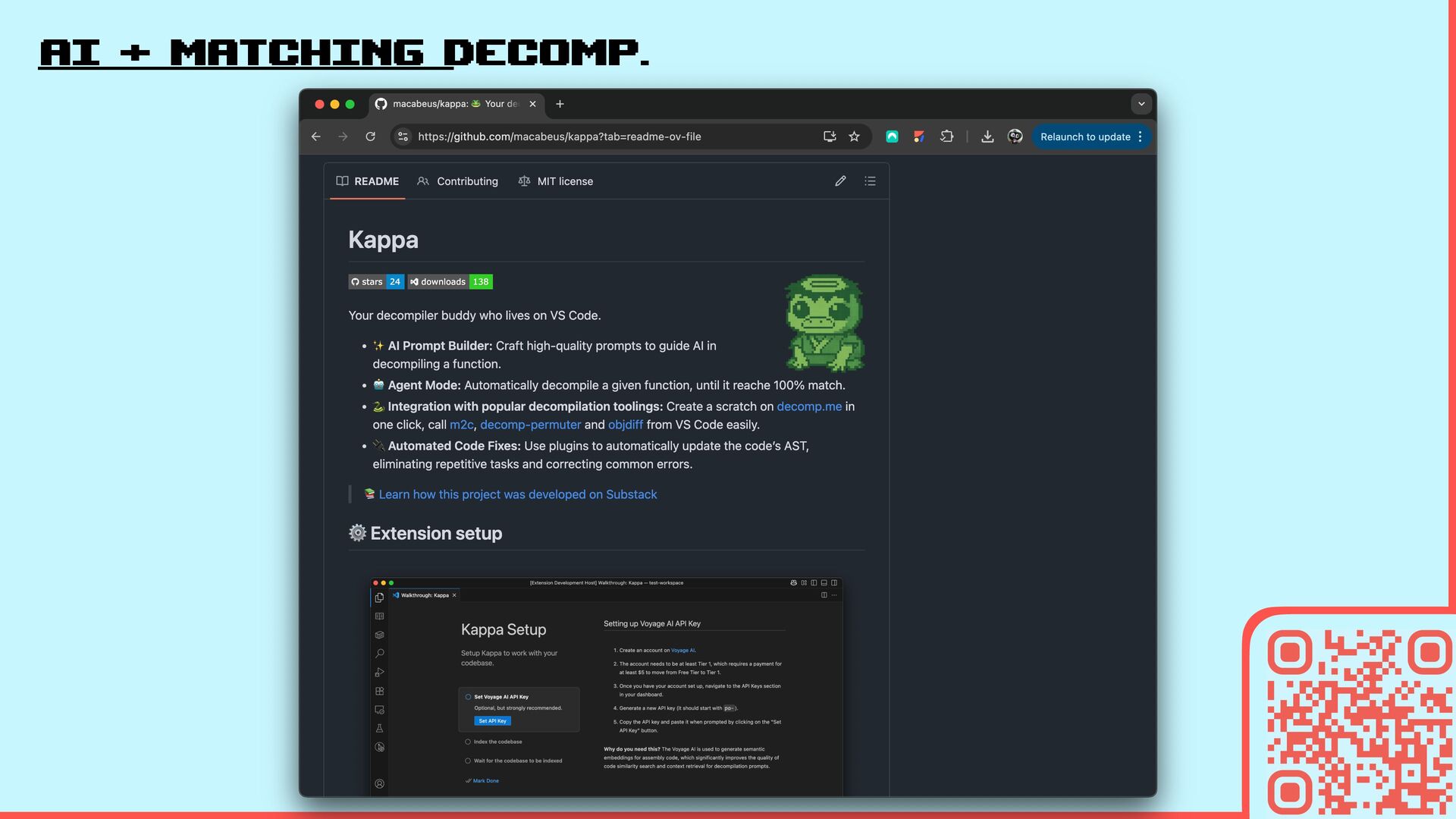This screenshot has width=1456, height=819.
Task: Open the browser extensions puzzle icon
Action: 946,136
